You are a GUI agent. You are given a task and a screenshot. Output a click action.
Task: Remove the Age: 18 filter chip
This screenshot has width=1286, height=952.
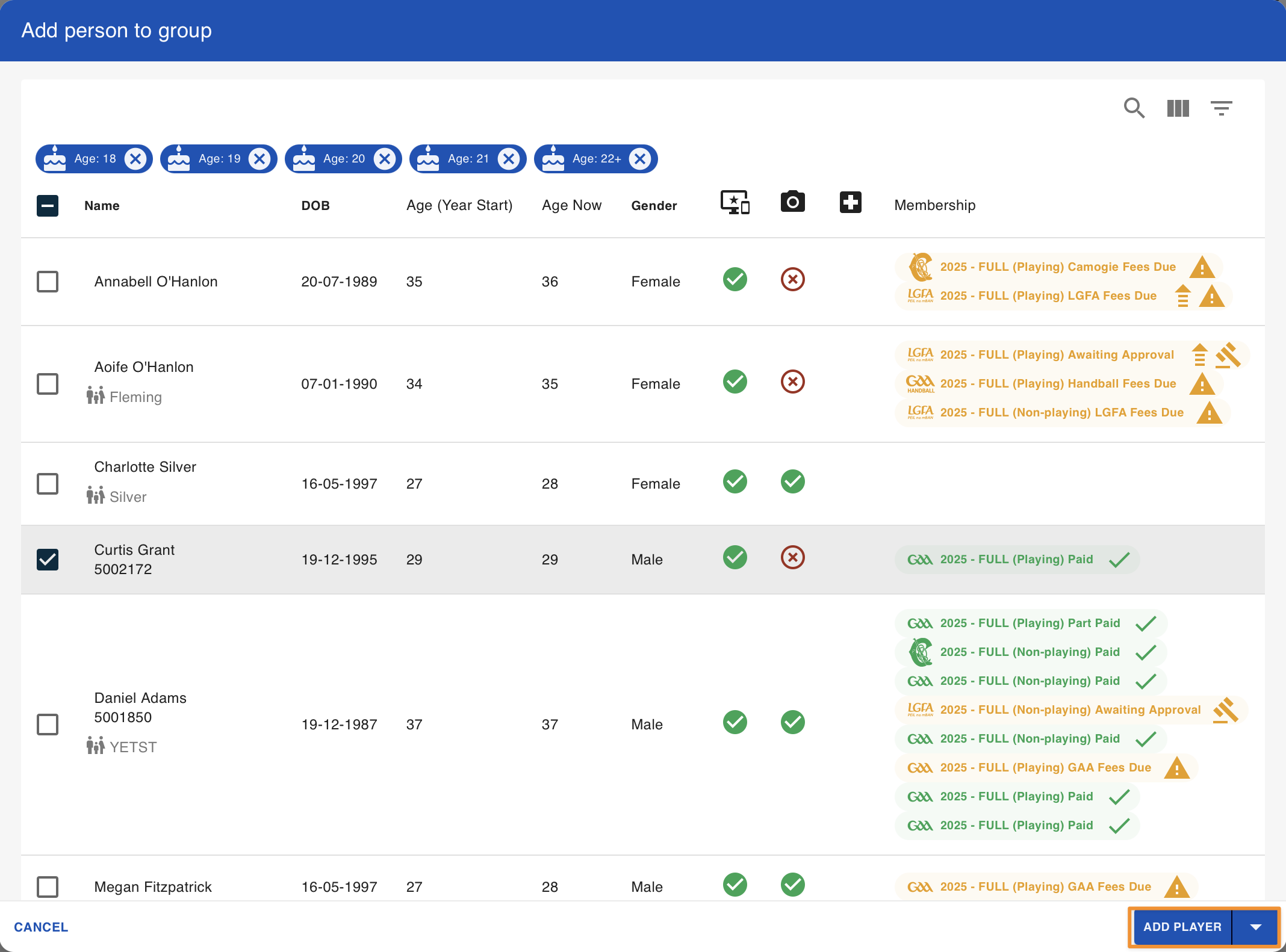[x=135, y=159]
